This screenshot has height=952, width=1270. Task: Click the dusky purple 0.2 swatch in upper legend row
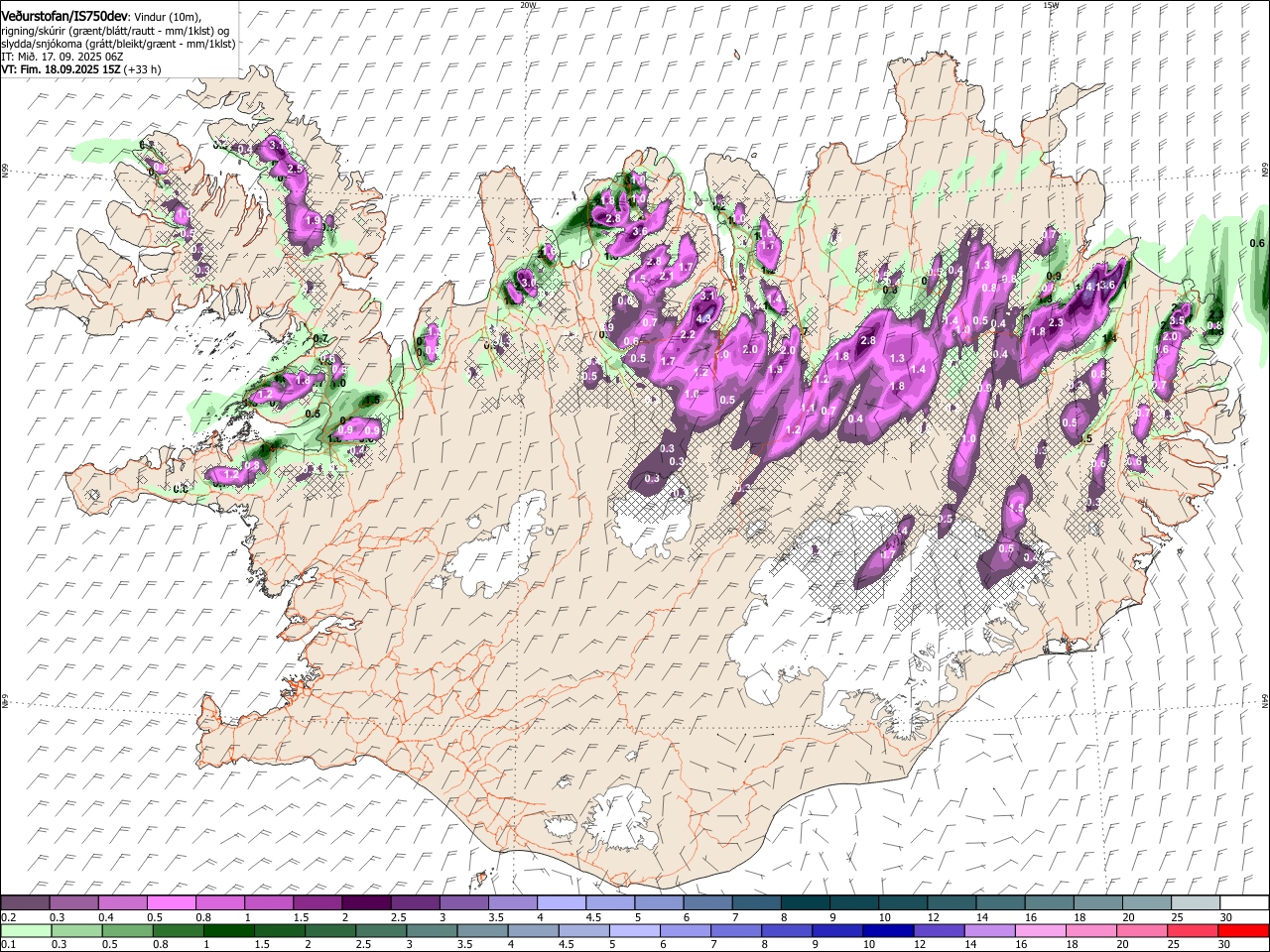coord(26,903)
